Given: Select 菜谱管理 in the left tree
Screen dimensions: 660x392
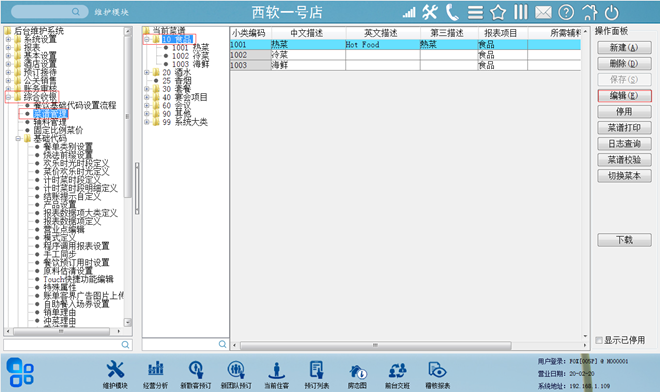Looking at the screenshot, I should (50, 114).
